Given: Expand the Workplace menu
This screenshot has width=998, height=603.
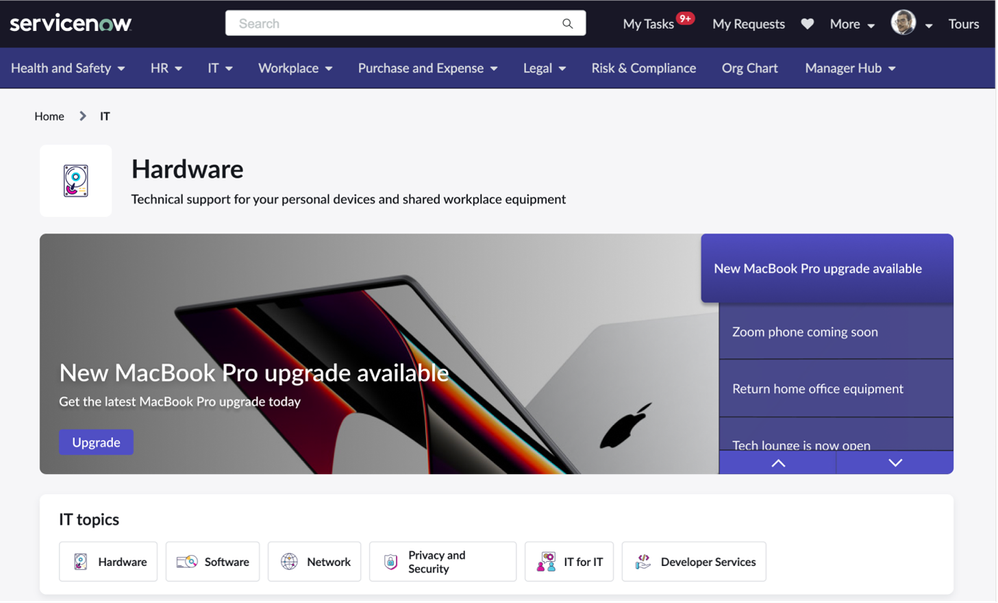Looking at the screenshot, I should pos(295,68).
